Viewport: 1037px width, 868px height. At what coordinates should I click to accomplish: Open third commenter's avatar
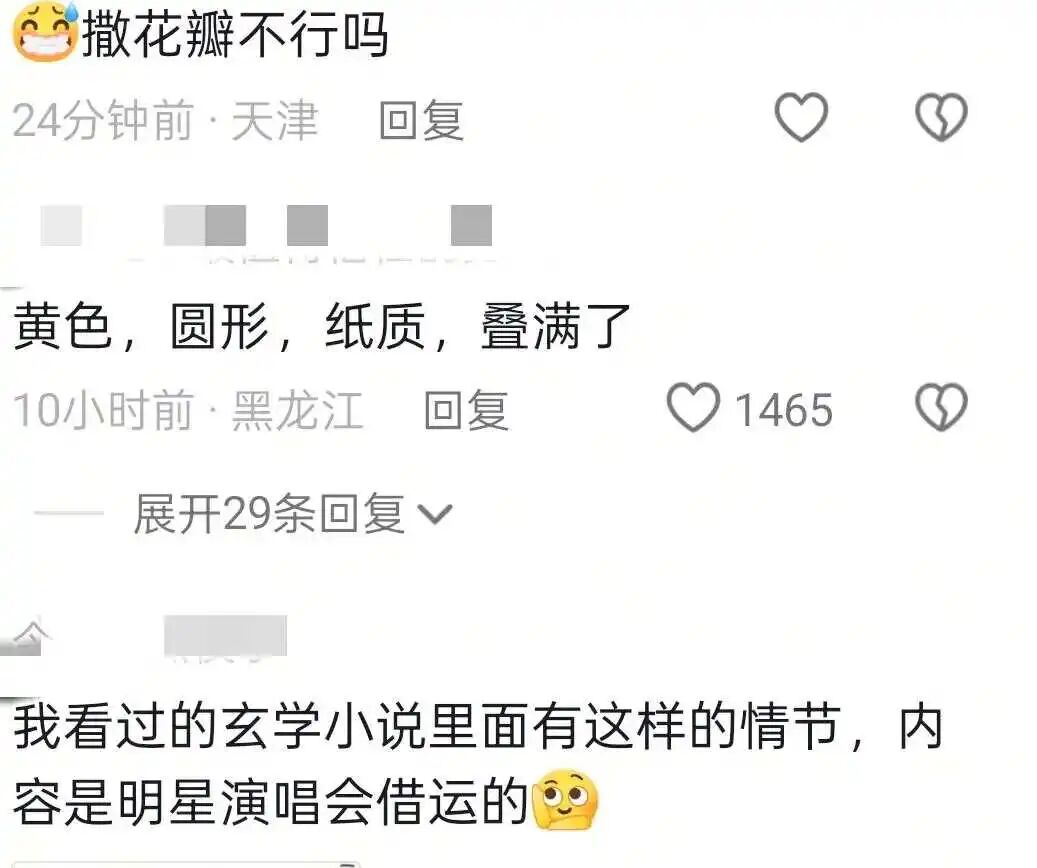(x=25, y=636)
